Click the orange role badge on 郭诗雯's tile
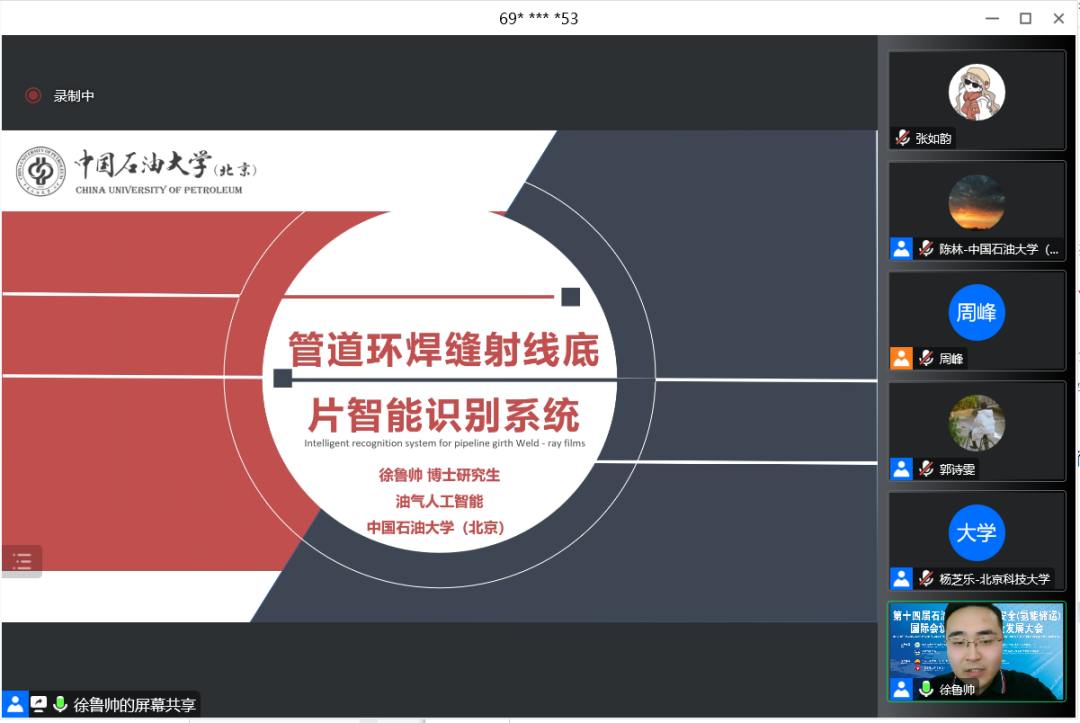Screen dimensions: 1080x723 (901, 467)
